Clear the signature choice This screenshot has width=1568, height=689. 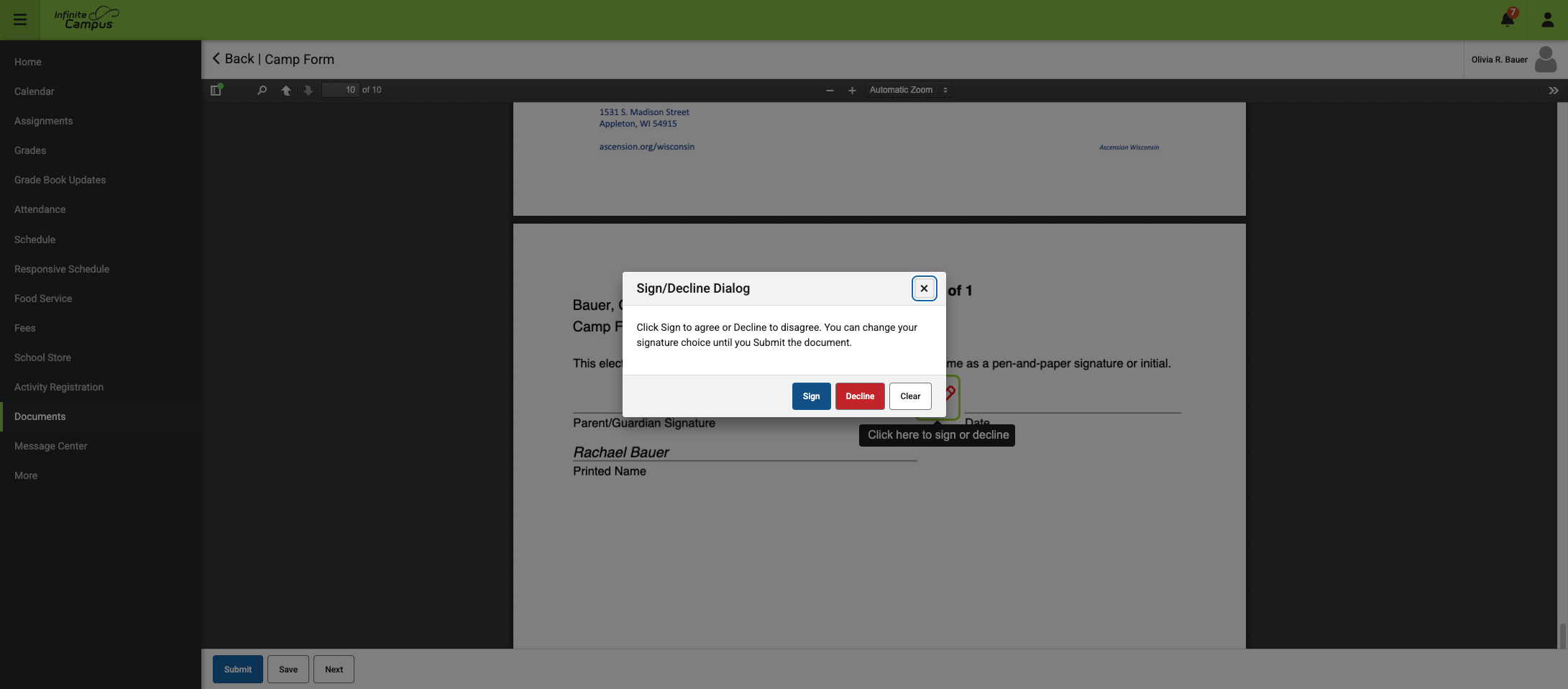click(910, 396)
